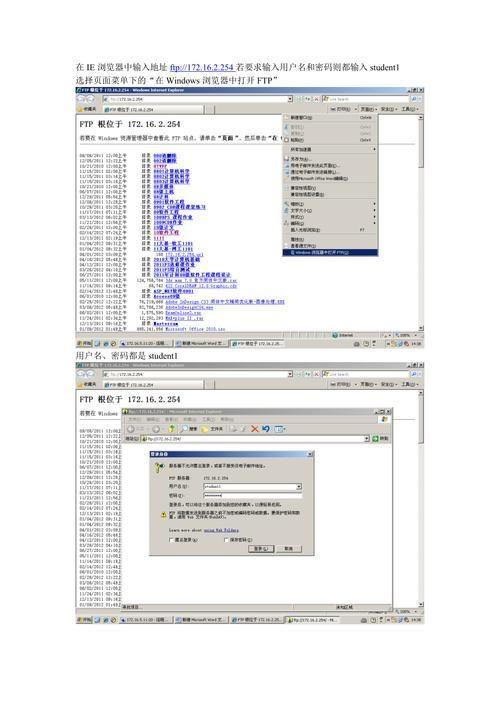Click Forward button in Explorer FTP window toolbar

158,429
